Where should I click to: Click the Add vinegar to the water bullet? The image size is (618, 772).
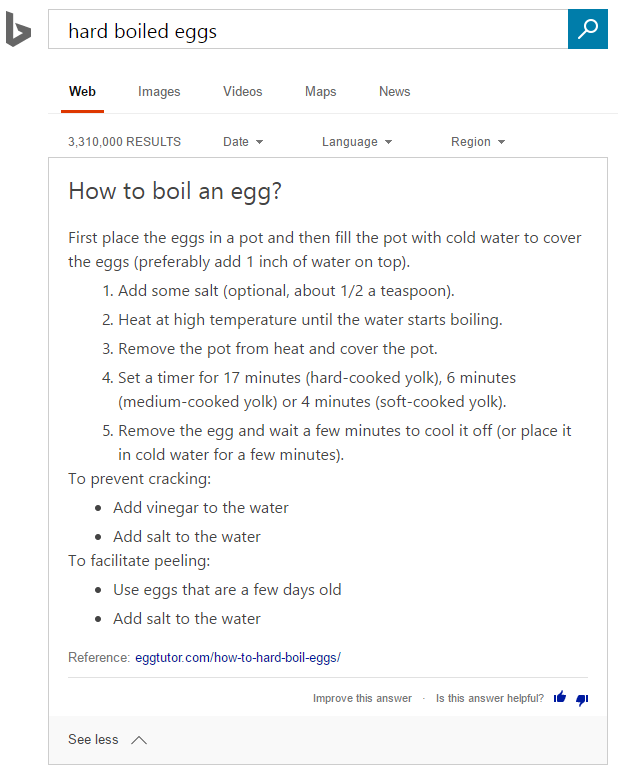coord(200,508)
